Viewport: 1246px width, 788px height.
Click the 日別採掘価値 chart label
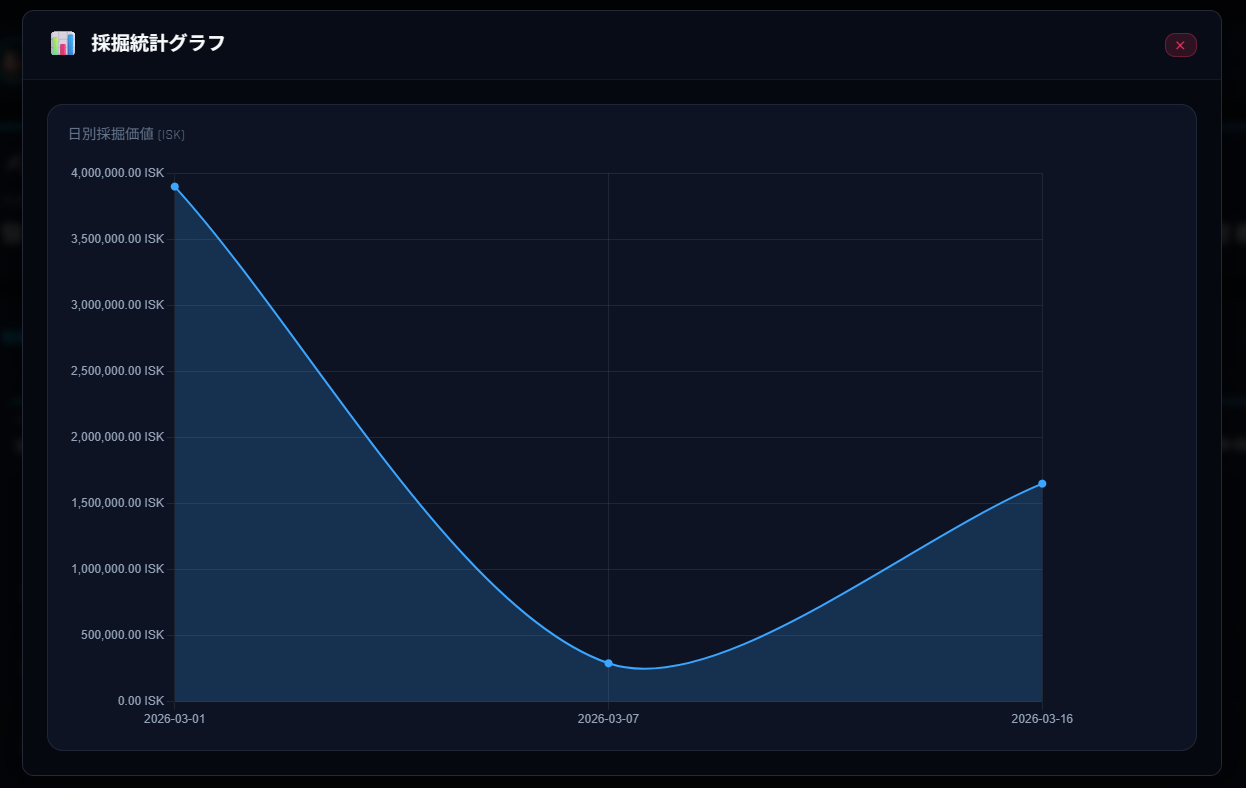(111, 134)
